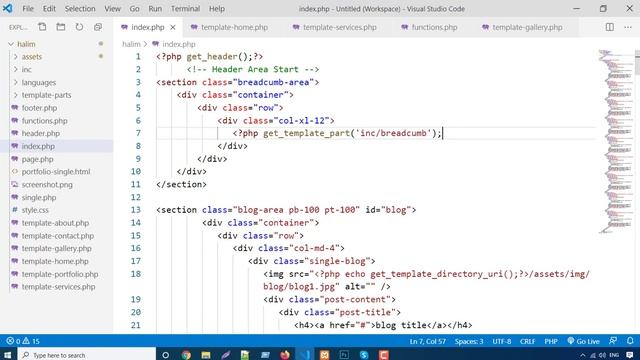Refresh the Explorer file tree
The image size is (640, 360).
[79, 27]
